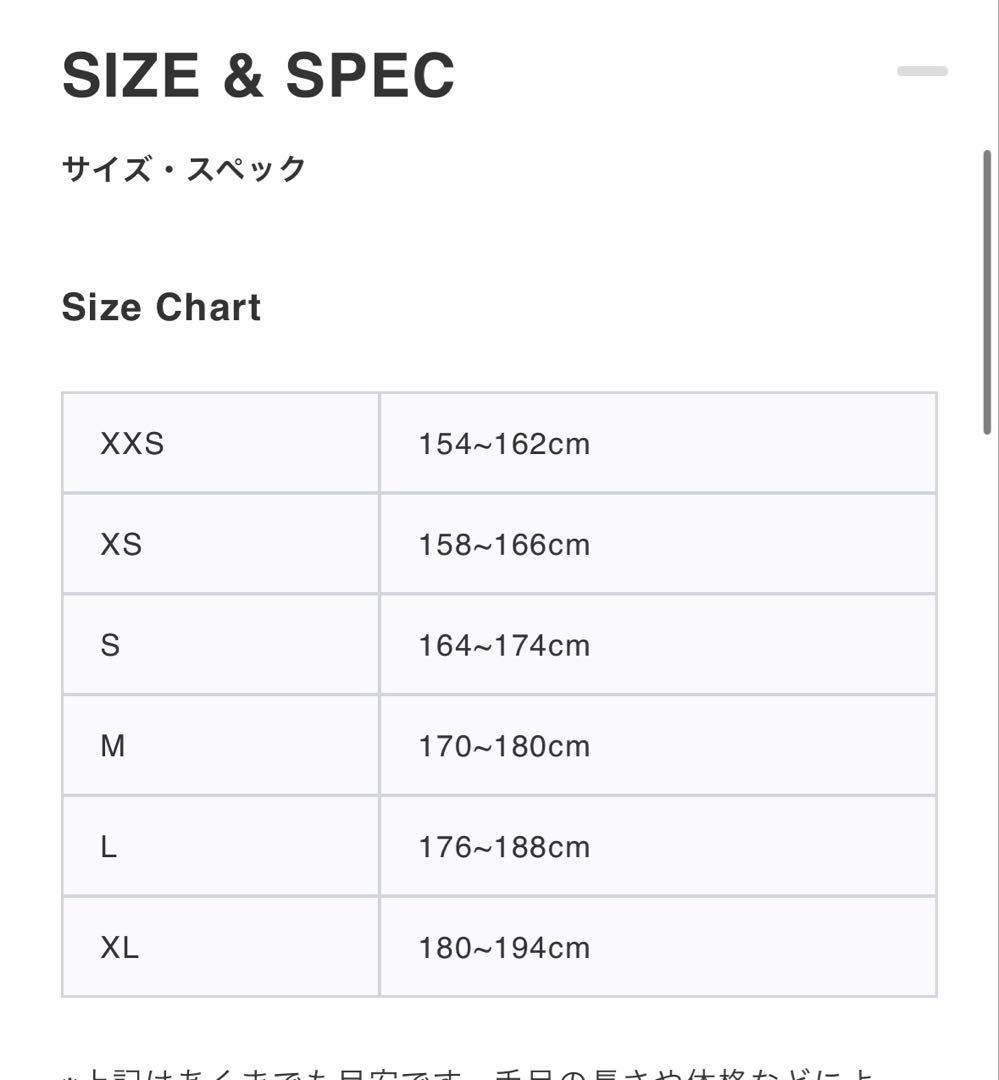Click the vertical page scrollbar
The height and width of the screenshot is (1080, 999).
point(986,292)
